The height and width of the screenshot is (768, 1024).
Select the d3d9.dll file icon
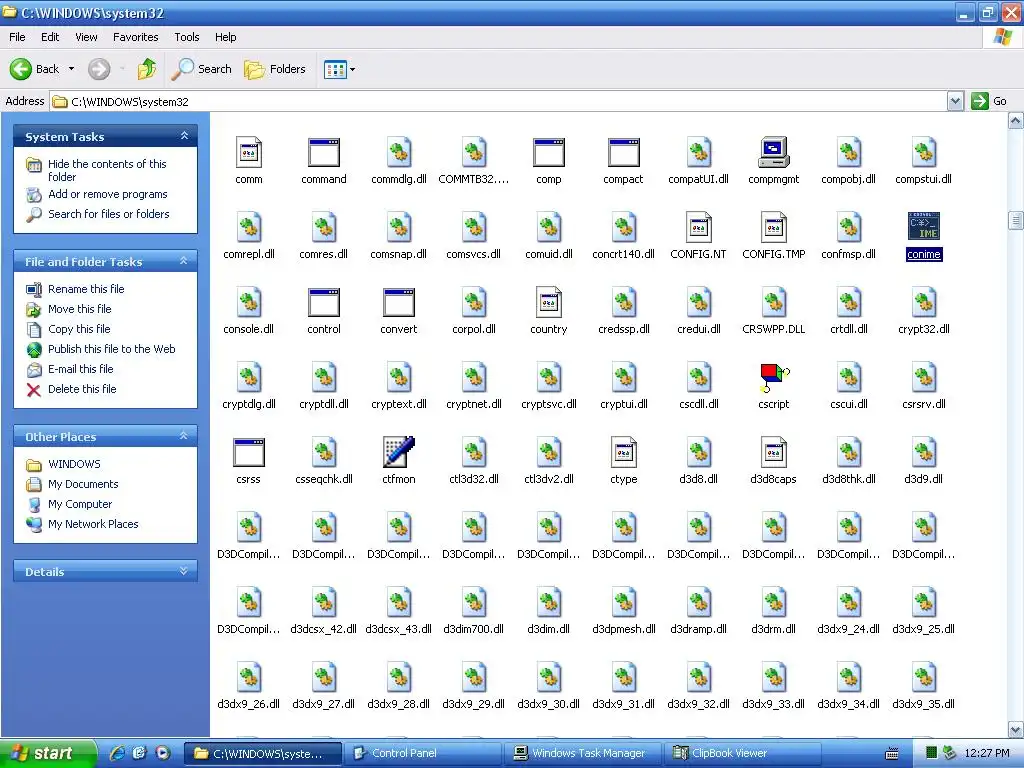click(x=923, y=452)
